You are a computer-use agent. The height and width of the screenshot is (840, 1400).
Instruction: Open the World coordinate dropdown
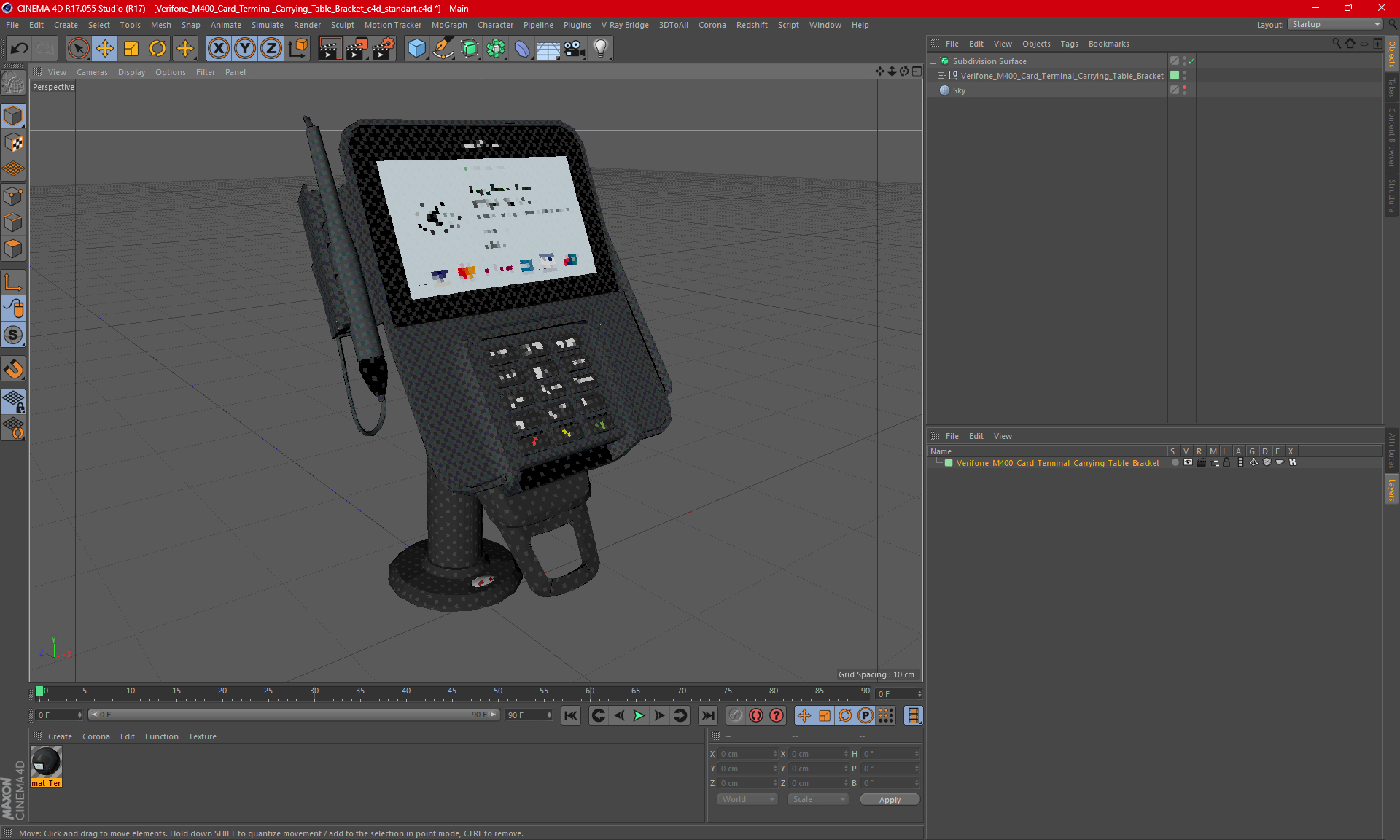tap(748, 800)
